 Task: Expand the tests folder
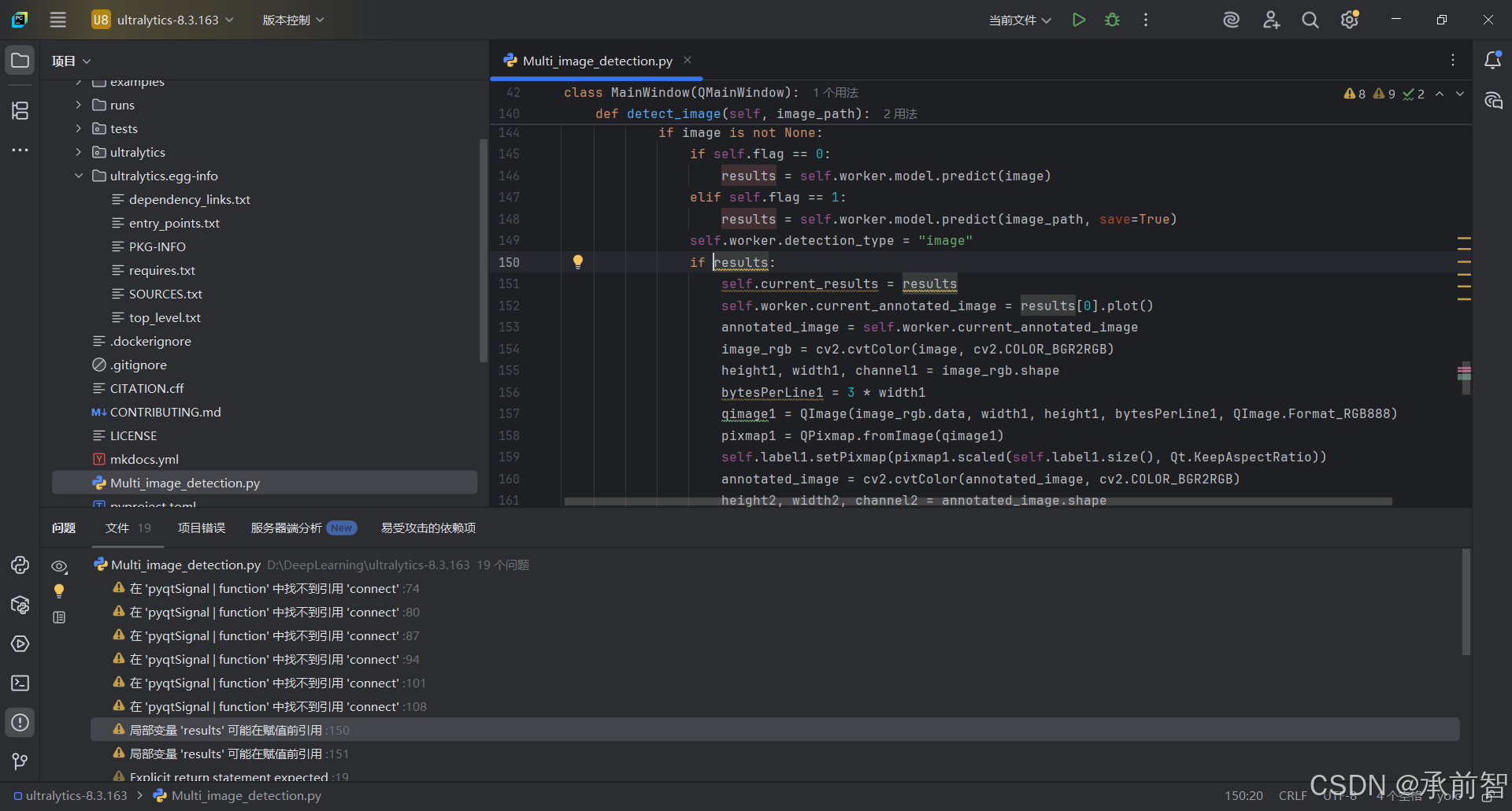(78, 128)
